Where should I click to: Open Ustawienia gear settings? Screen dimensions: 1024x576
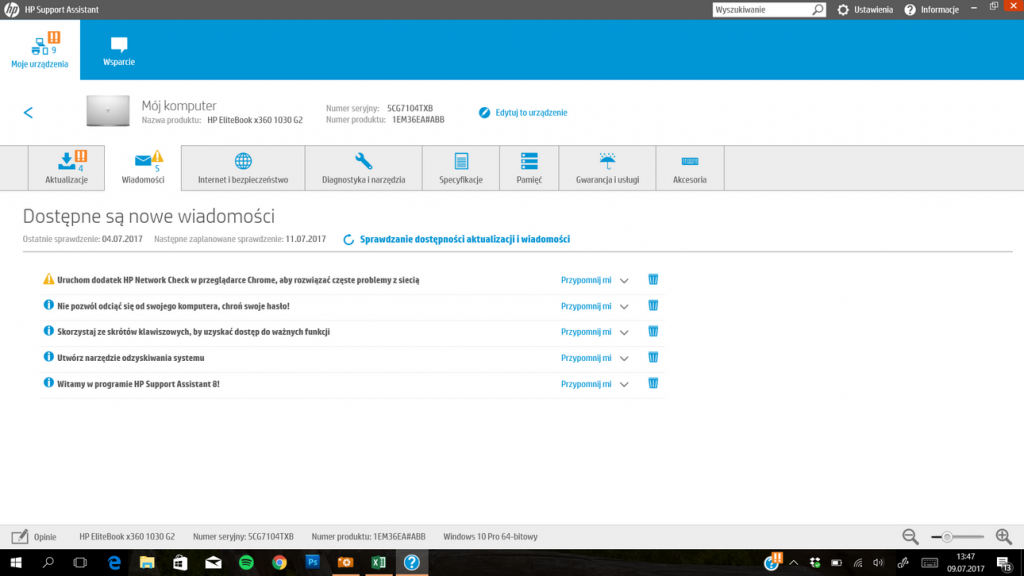point(865,10)
